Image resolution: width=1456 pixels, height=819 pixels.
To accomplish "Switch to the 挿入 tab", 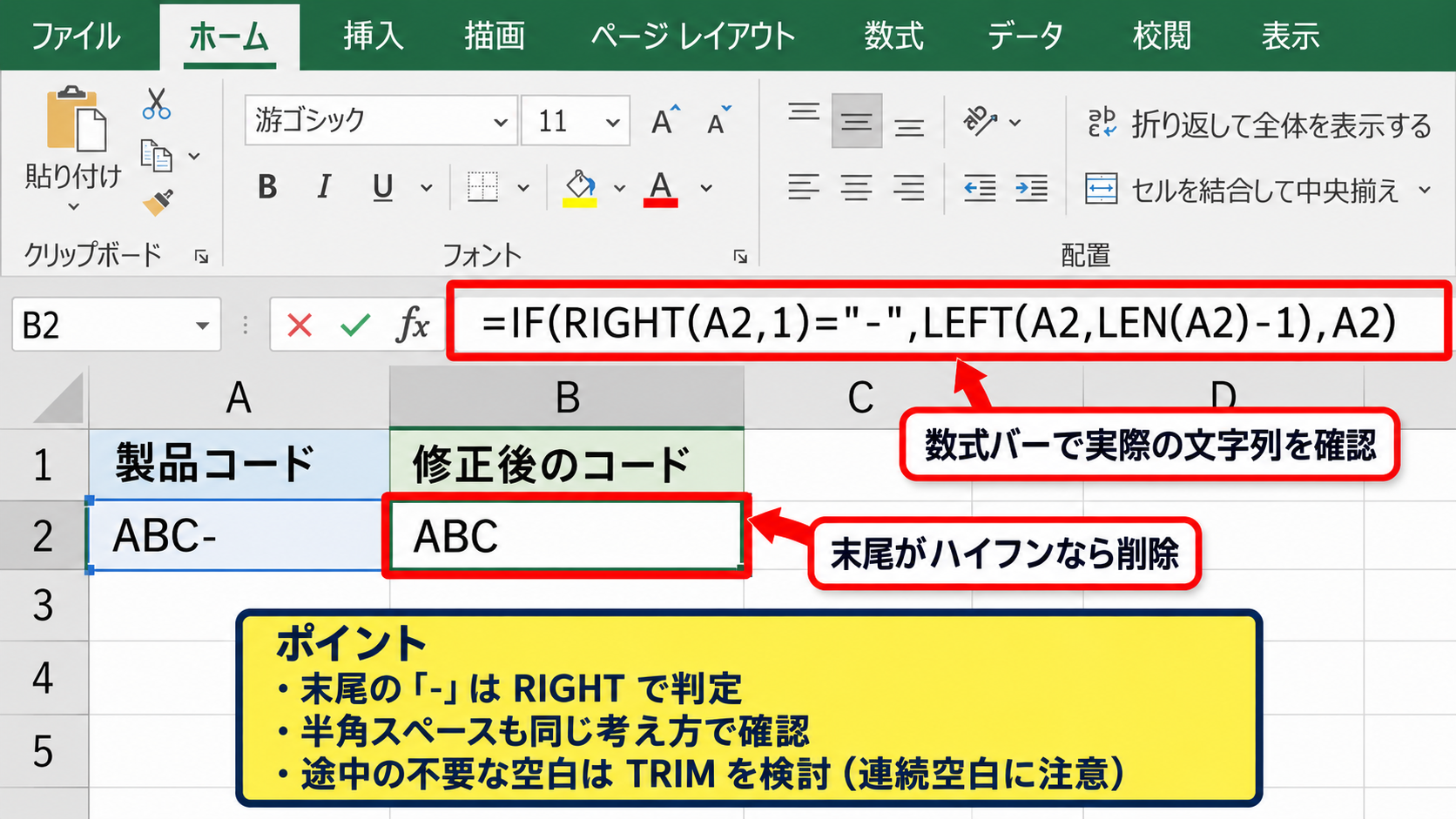I will coord(373,37).
